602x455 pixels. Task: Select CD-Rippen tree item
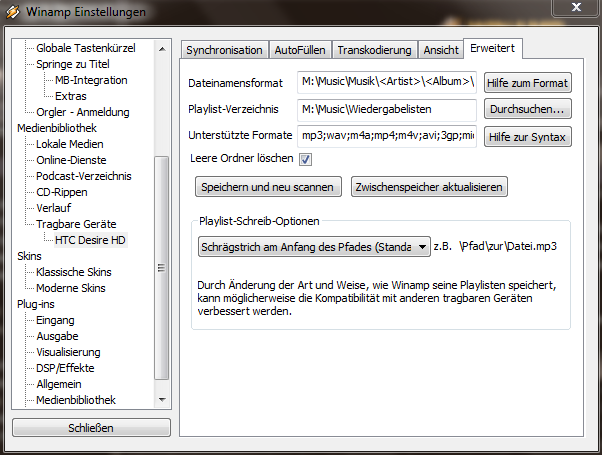[x=61, y=192]
